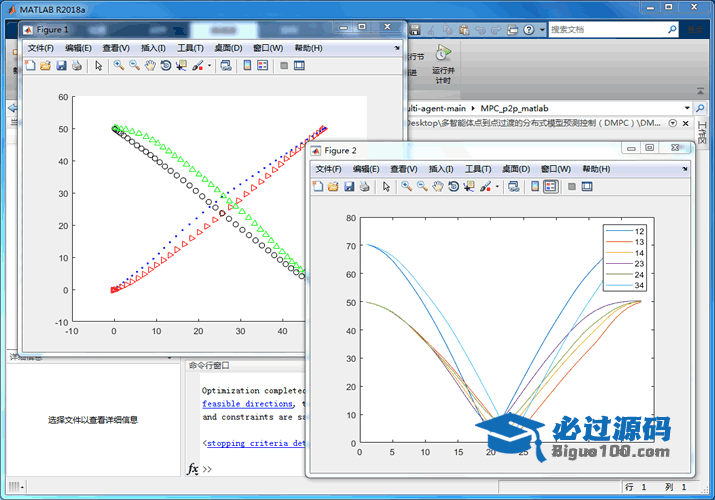715x500 pixels.
Task: Open brush color dropdown arrow in Figure 2
Action: point(497,186)
